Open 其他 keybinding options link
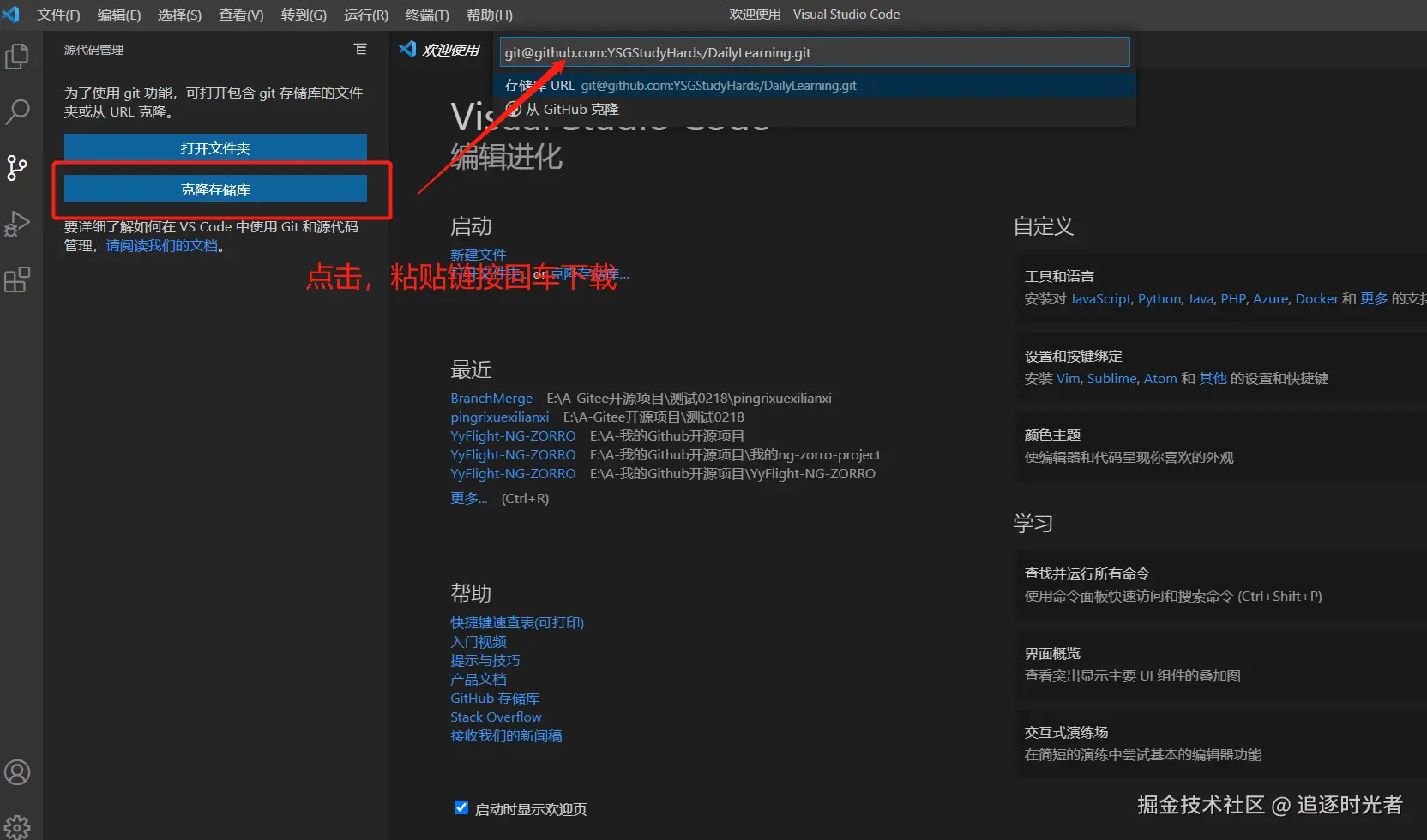Viewport: 1427px width, 840px height. point(1213,378)
